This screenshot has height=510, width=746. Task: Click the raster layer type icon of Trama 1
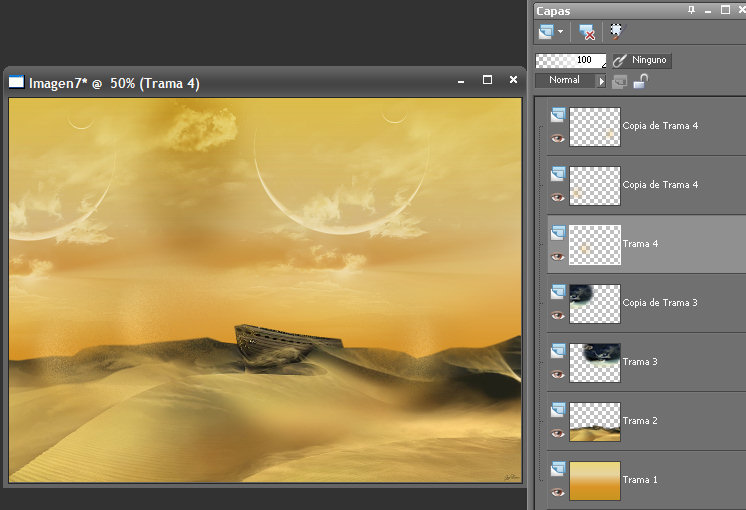click(x=558, y=468)
